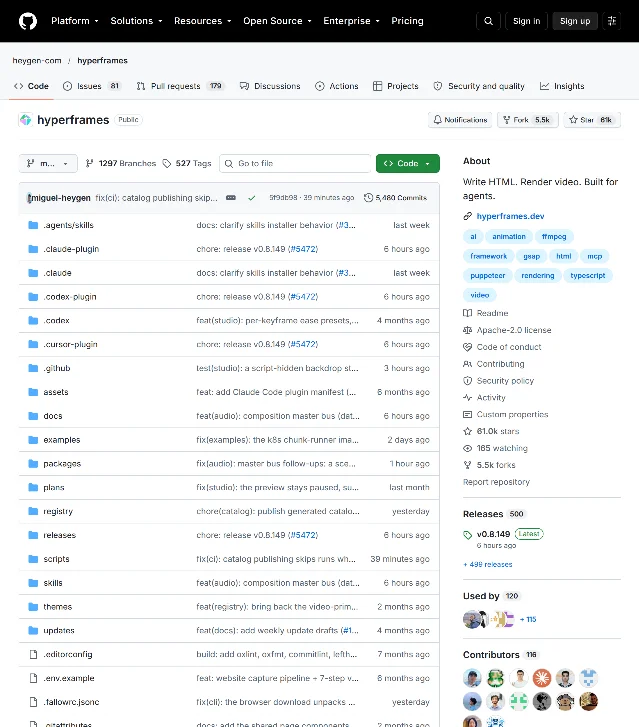Click the shield icon beside Security policy
Image resolution: width=639 pixels, height=727 pixels.
467,381
